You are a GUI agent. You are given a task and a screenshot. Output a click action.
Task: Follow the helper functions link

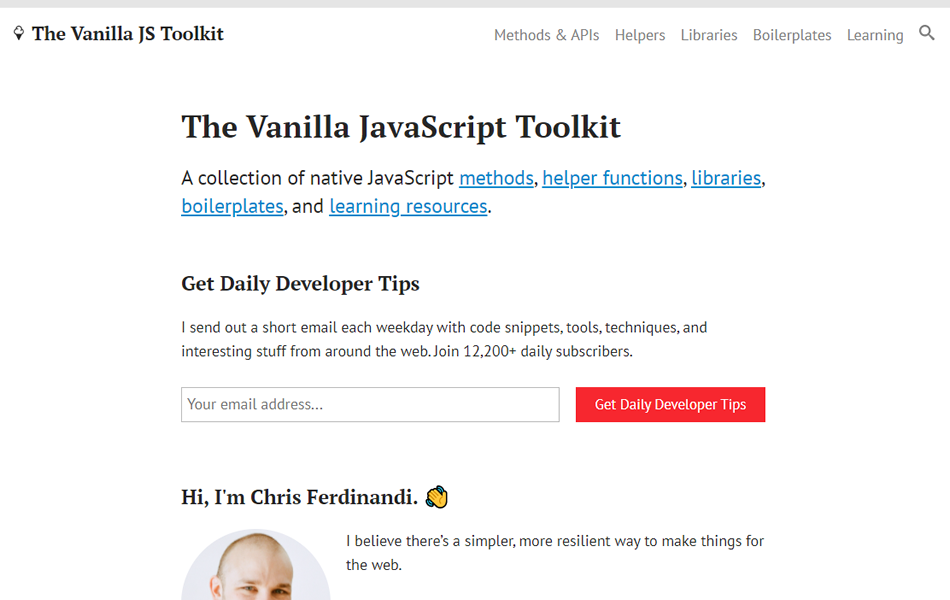tap(612, 178)
